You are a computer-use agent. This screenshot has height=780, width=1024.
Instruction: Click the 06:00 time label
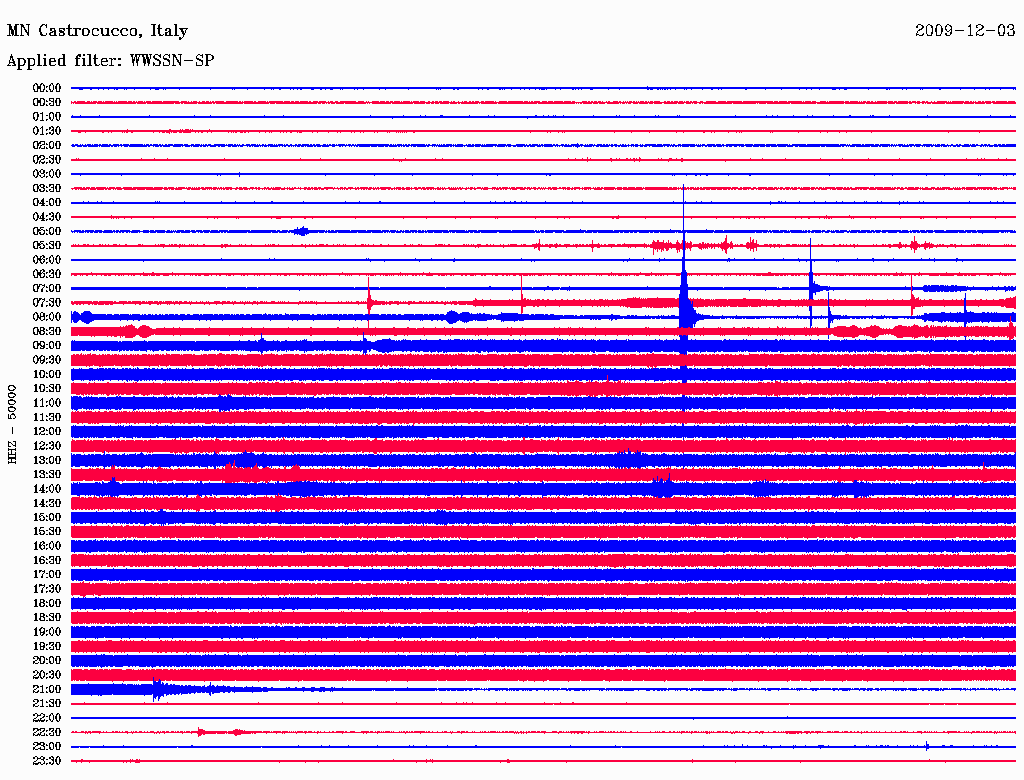tap(47, 259)
